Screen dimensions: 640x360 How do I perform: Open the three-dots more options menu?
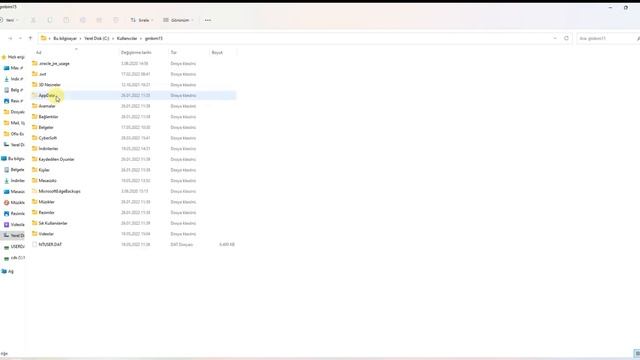point(208,20)
